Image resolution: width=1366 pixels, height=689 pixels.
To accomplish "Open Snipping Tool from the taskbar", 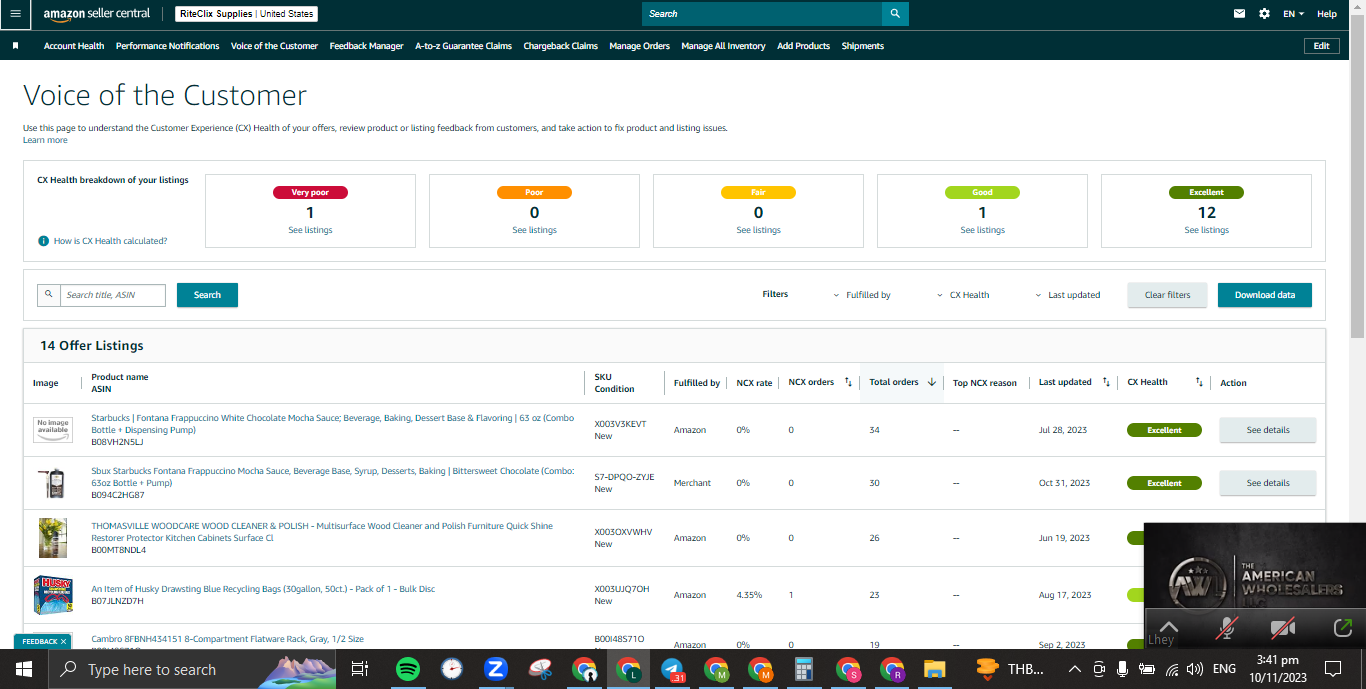I will [x=540, y=669].
